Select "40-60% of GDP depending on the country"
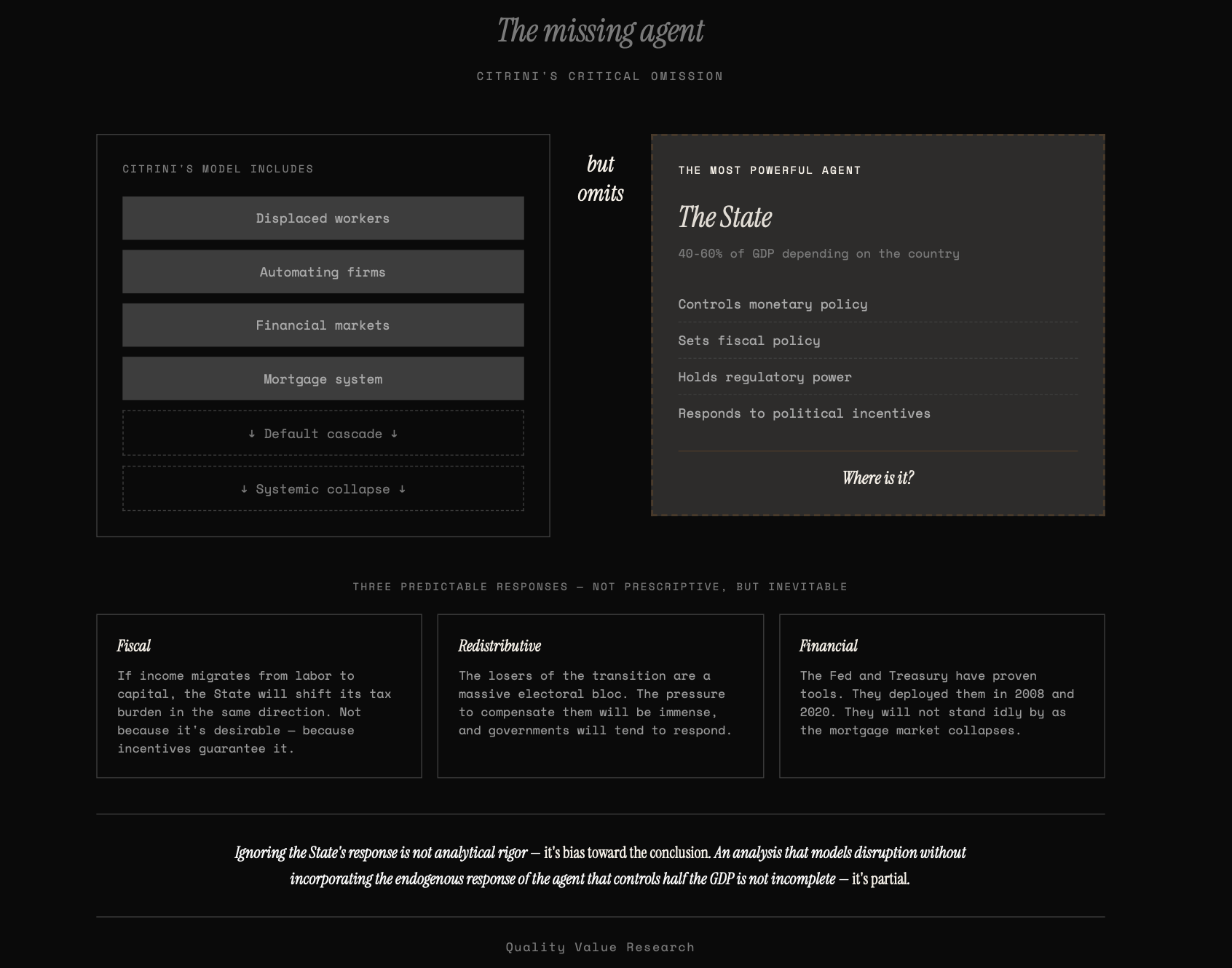Viewport: 1232px width, 968px height. 818,253
